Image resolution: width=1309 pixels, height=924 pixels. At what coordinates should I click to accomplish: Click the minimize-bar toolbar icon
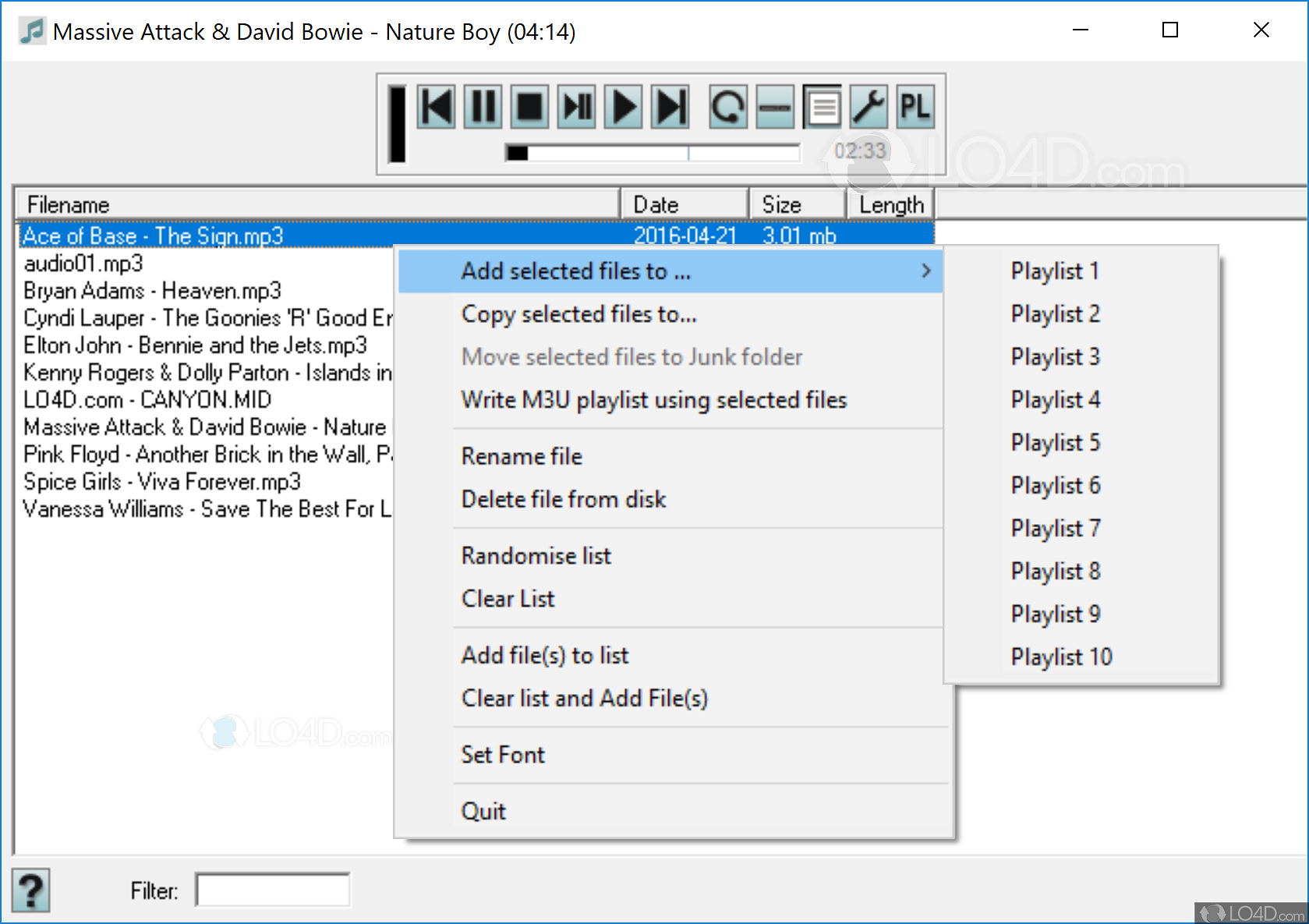775,107
